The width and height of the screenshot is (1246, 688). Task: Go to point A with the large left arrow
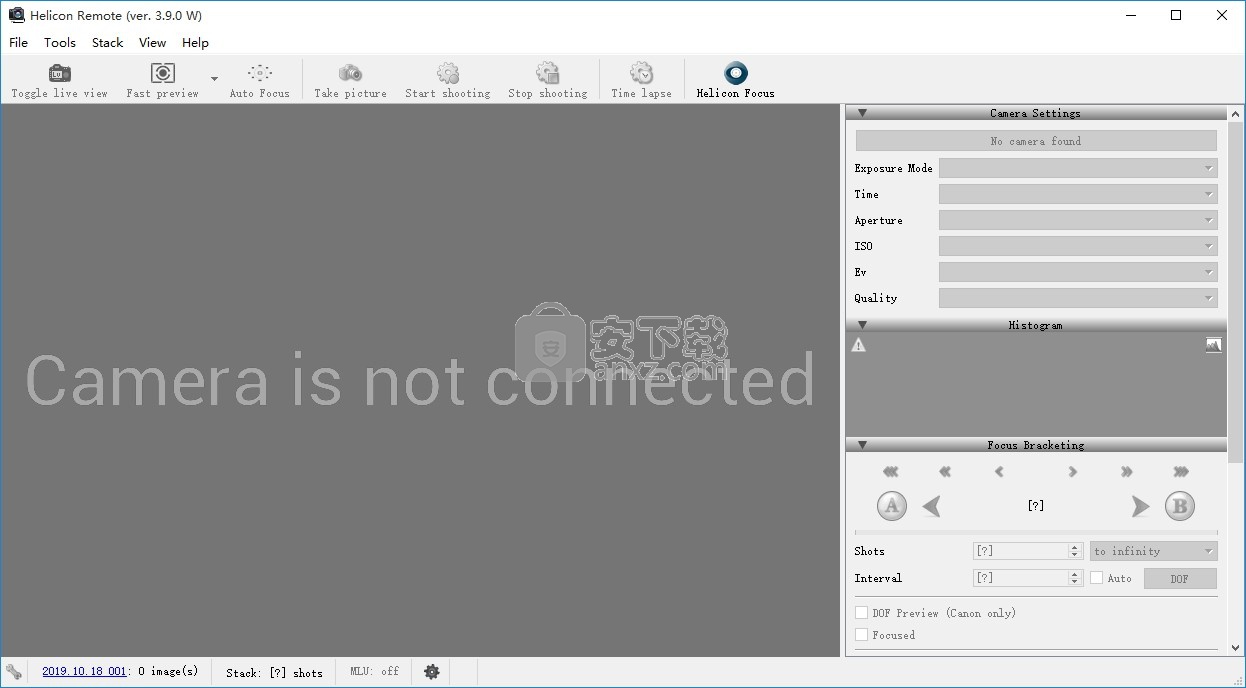pyautogui.click(x=932, y=507)
